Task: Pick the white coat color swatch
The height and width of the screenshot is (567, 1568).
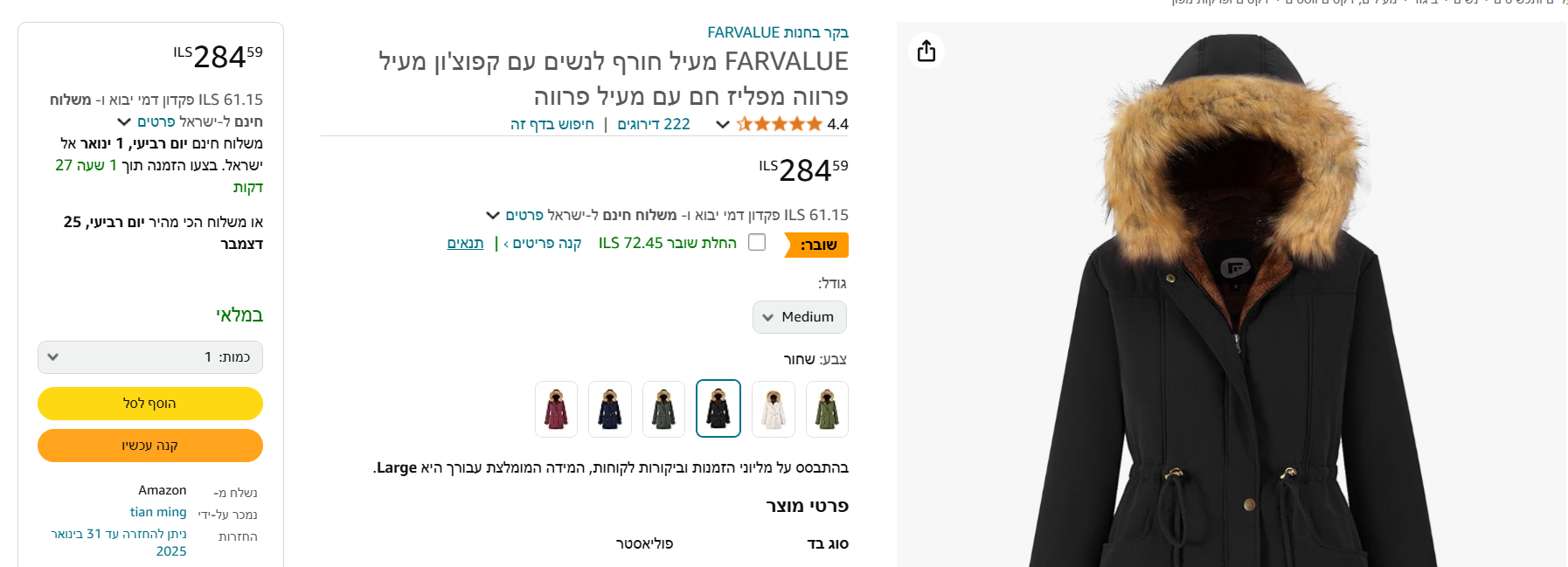Action: (x=773, y=409)
